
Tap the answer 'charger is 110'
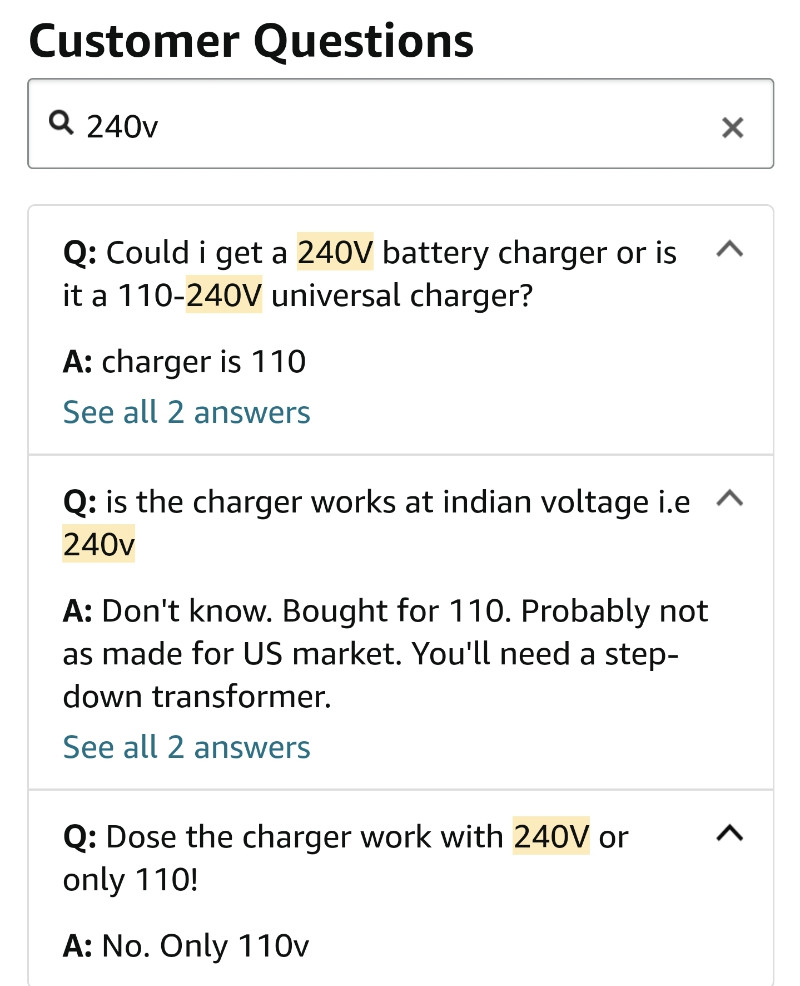coord(184,362)
